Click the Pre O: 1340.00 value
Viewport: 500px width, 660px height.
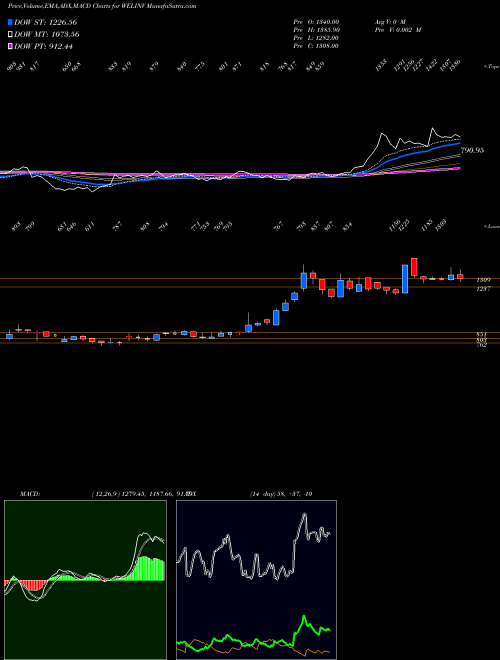click(x=316, y=22)
